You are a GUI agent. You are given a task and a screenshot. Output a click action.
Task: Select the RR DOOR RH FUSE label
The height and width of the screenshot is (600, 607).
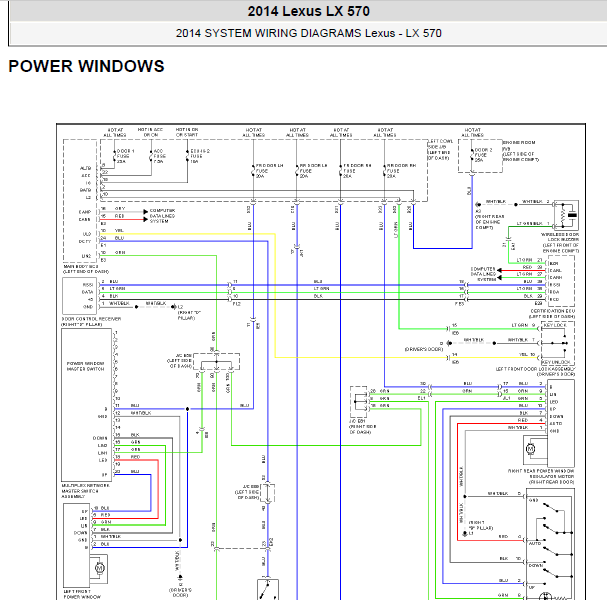pyautogui.click(x=401, y=171)
